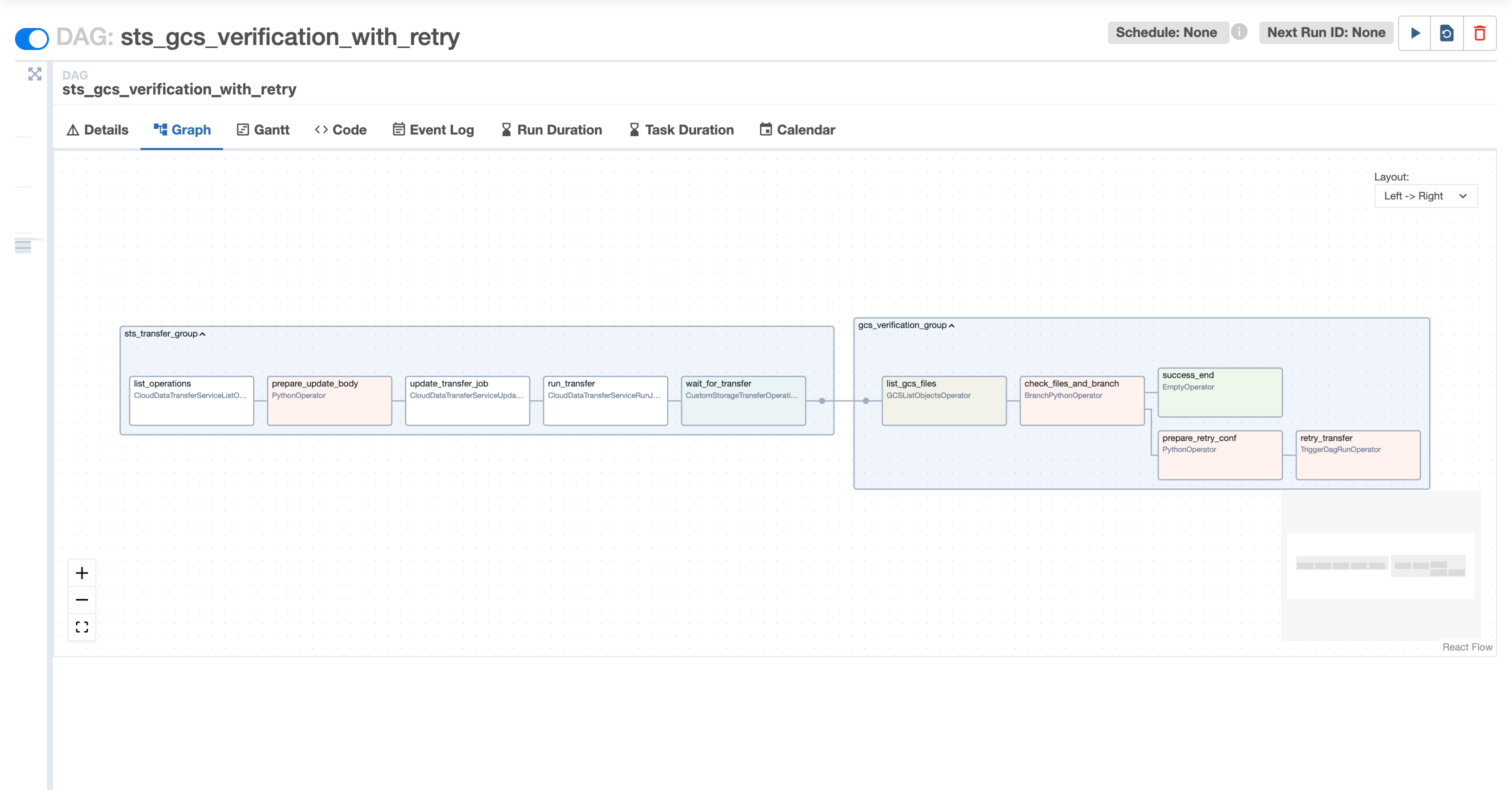Open the Layout direction dropdown

pyautogui.click(x=1425, y=196)
